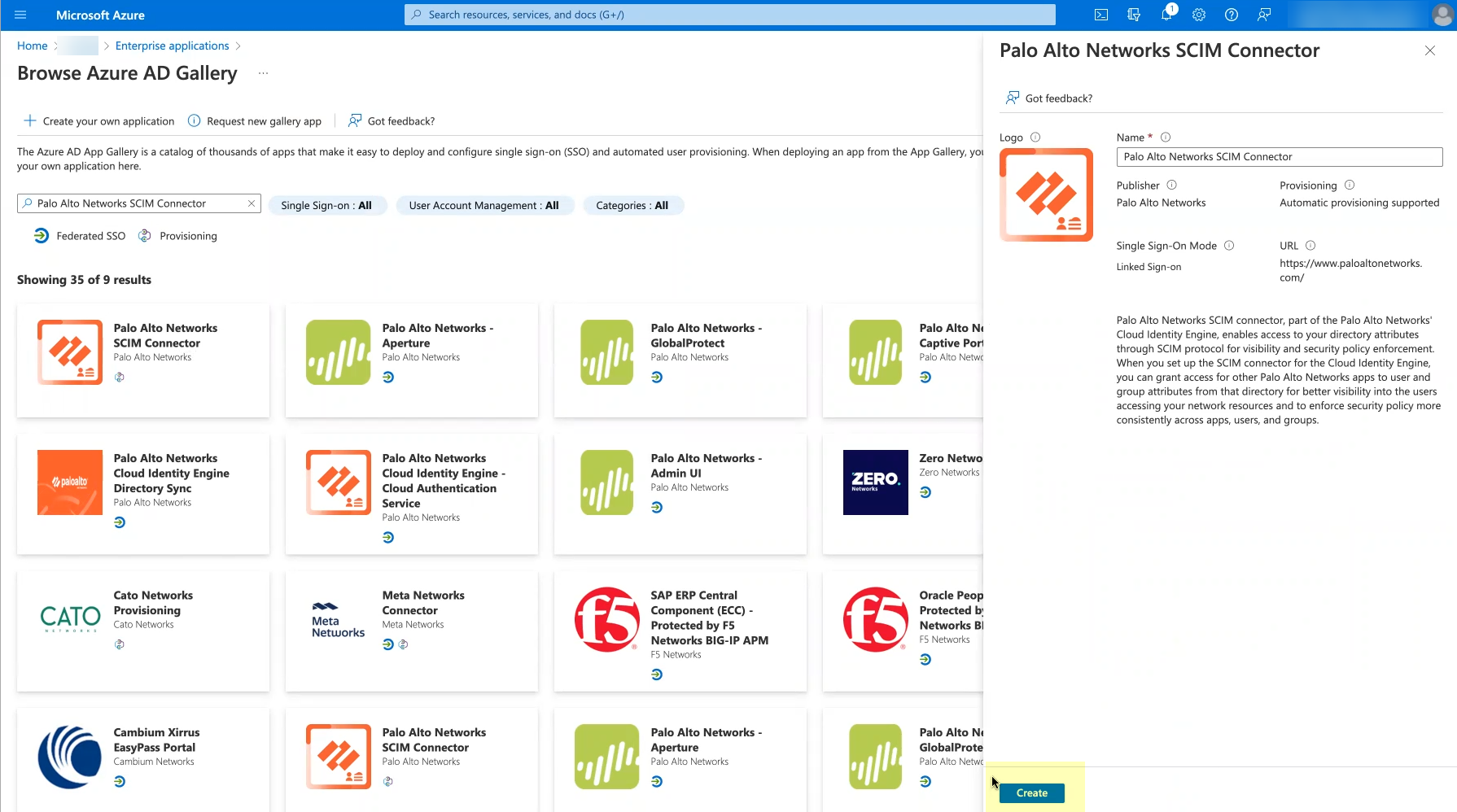Open Palo Alto Networks Cloud Identity Engine Directory Sync
This screenshot has width=1457, height=812.
point(143,494)
